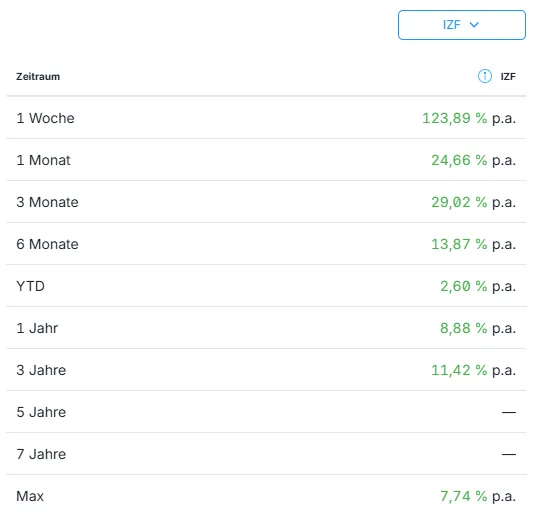Select the YTD row
Image resolution: width=541 pixels, height=526 pixels.
[x=266, y=286]
